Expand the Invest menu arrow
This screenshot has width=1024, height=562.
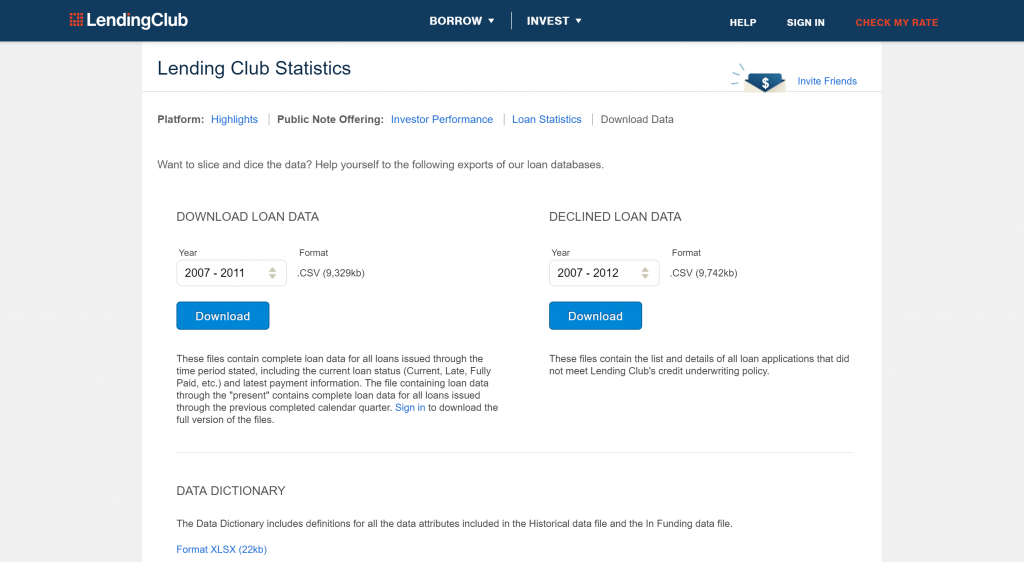point(578,21)
